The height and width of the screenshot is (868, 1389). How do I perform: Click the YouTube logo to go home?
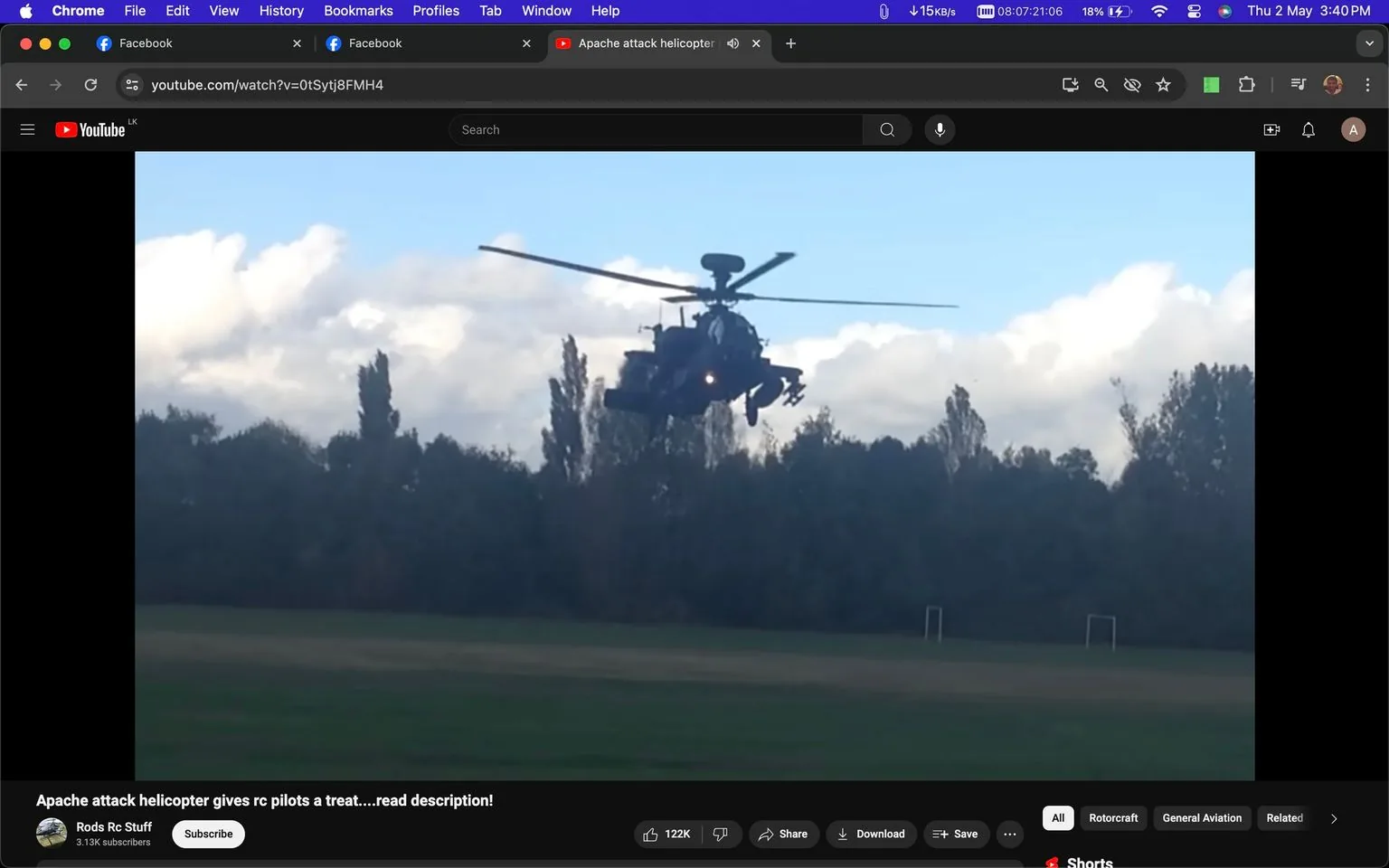89,128
